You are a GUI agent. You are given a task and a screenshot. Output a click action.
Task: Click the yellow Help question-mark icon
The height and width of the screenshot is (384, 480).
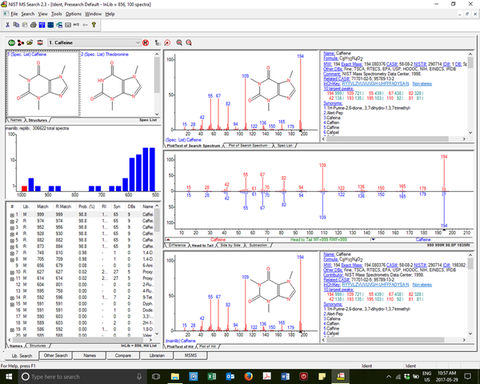point(94,25)
